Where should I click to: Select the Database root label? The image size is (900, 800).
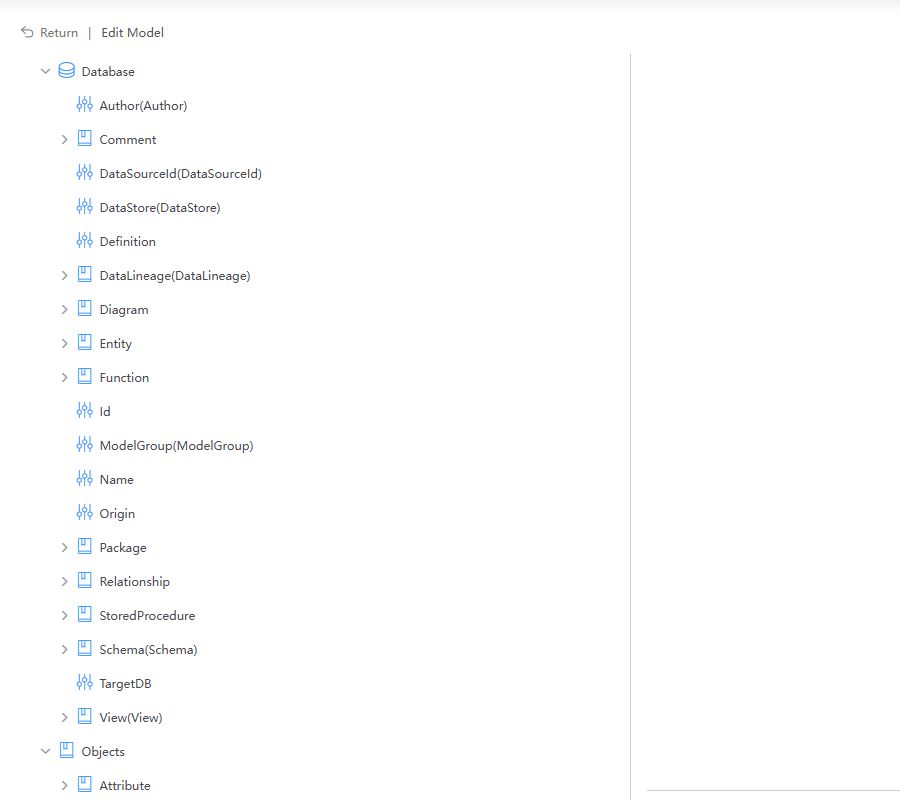[x=108, y=72]
